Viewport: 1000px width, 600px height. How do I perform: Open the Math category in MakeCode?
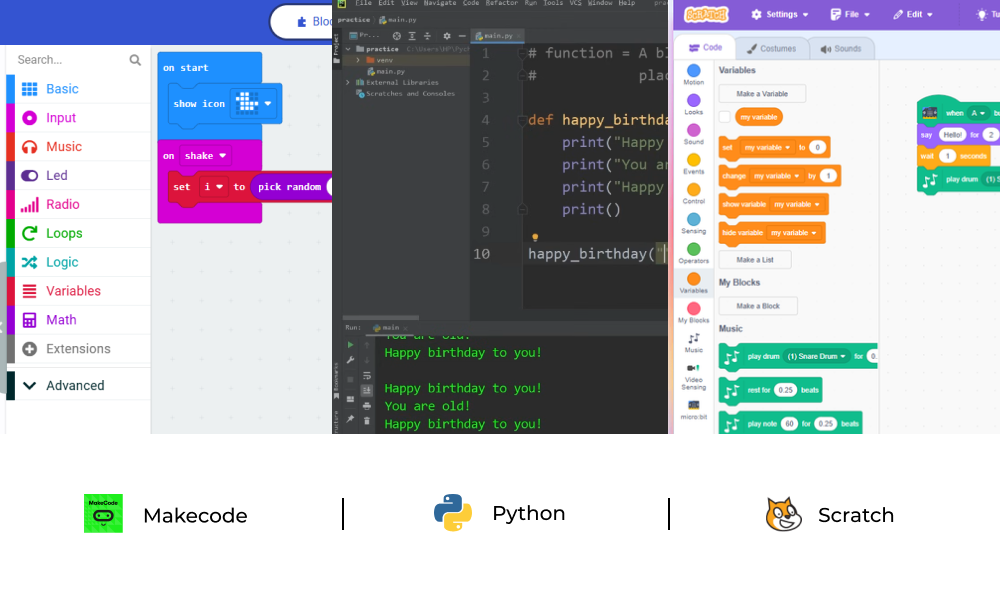pyautogui.click(x=60, y=320)
